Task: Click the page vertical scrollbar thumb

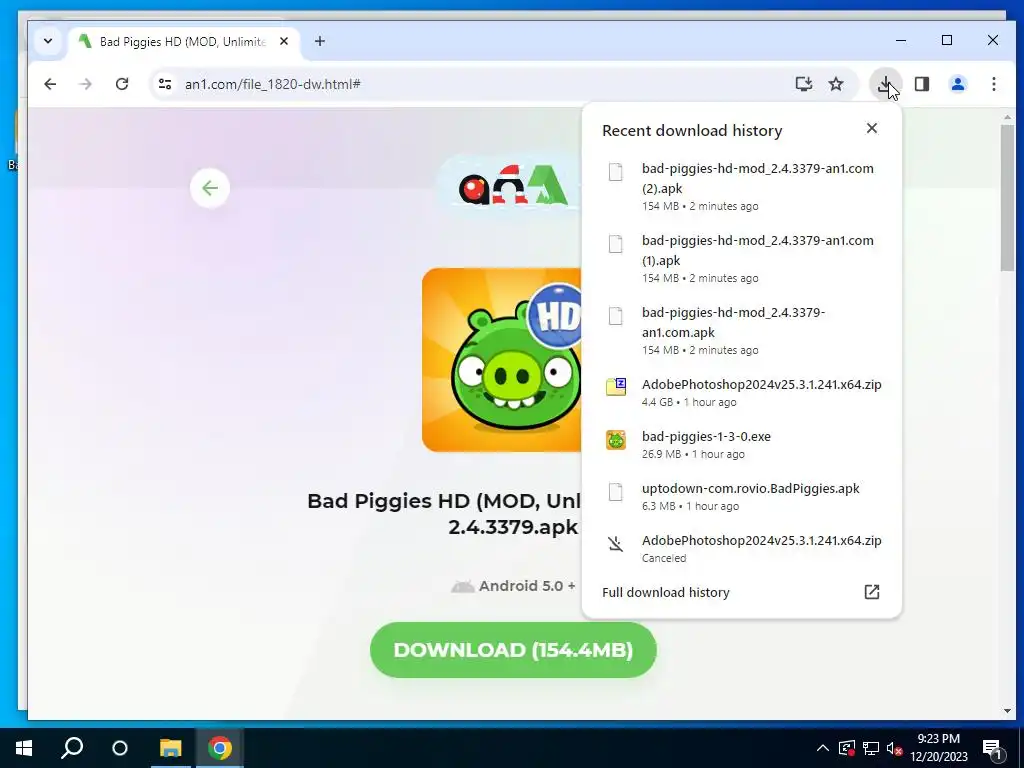Action: pos(1007,197)
